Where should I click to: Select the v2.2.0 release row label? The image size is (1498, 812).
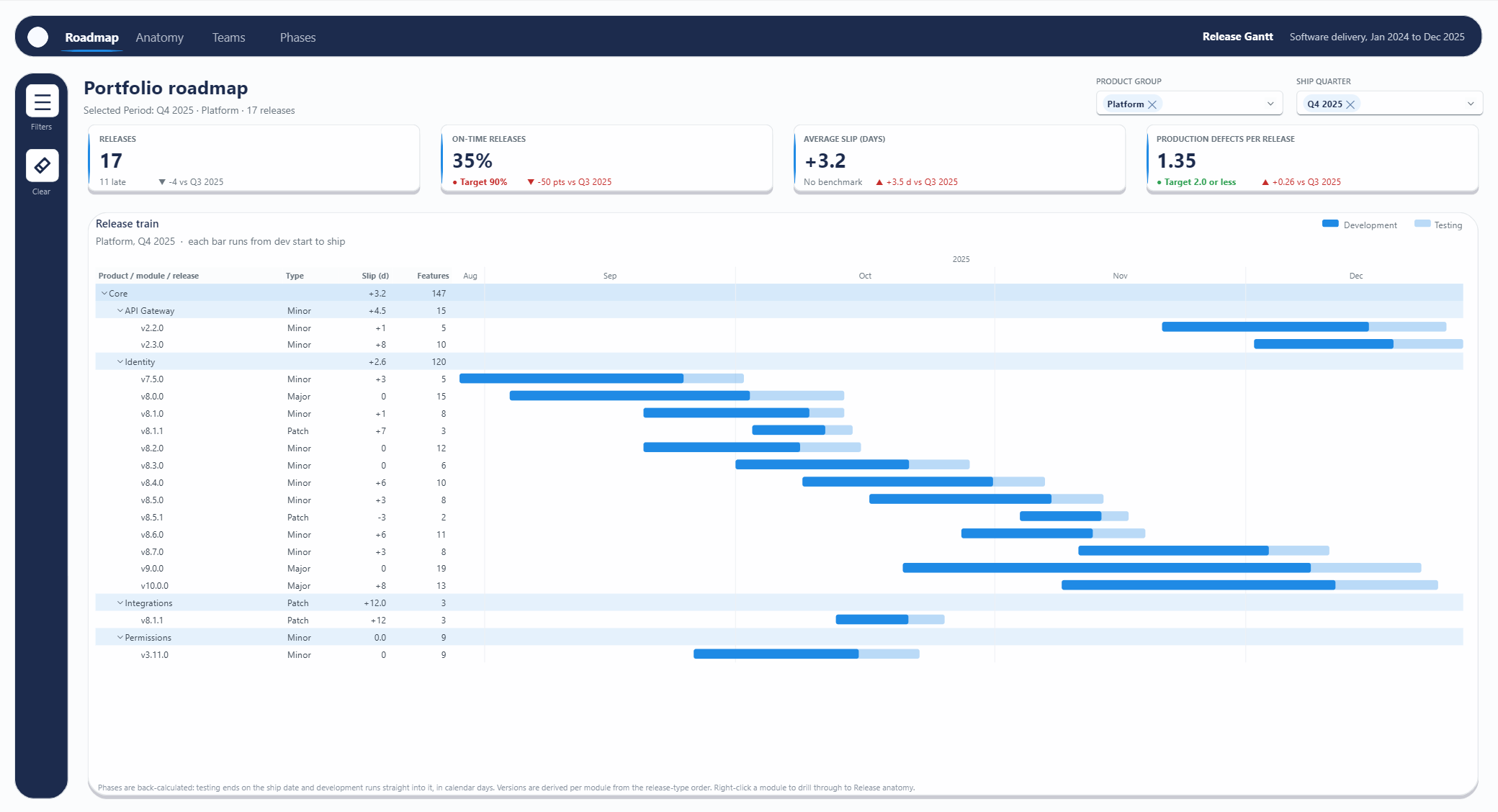pos(152,328)
